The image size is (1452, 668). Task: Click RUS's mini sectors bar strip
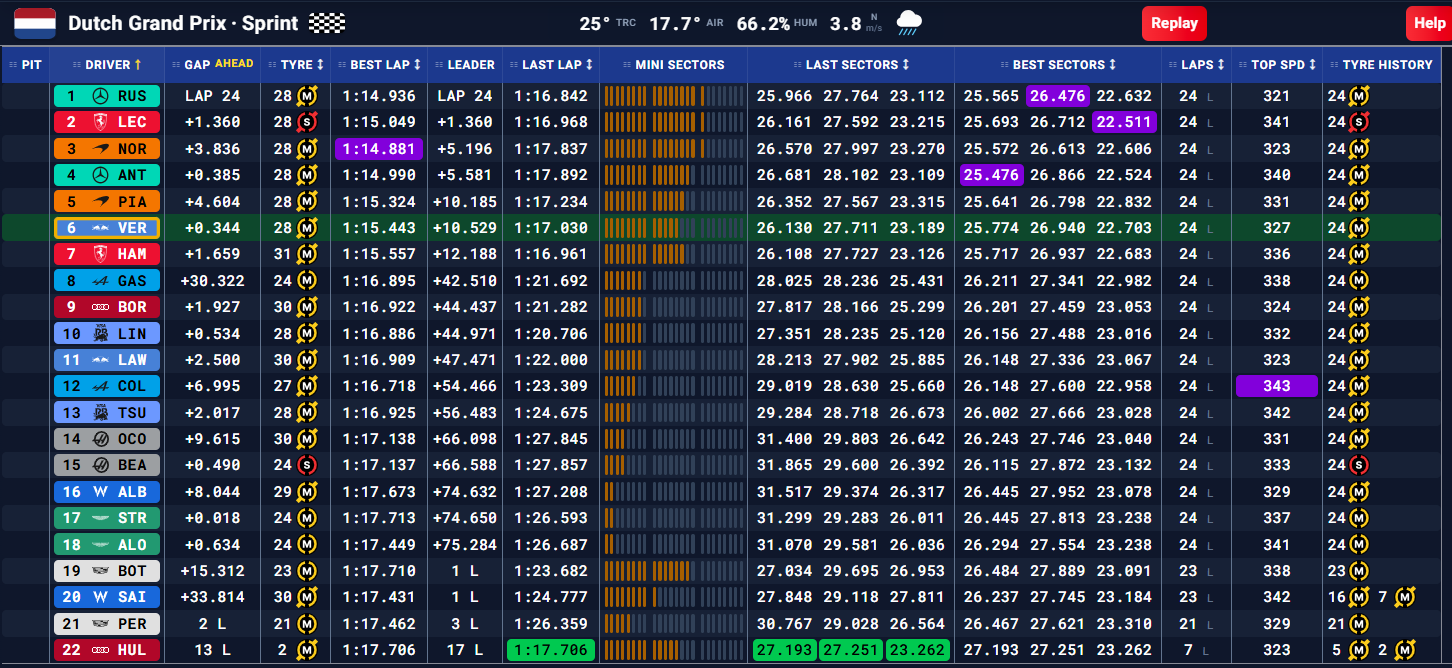674,96
